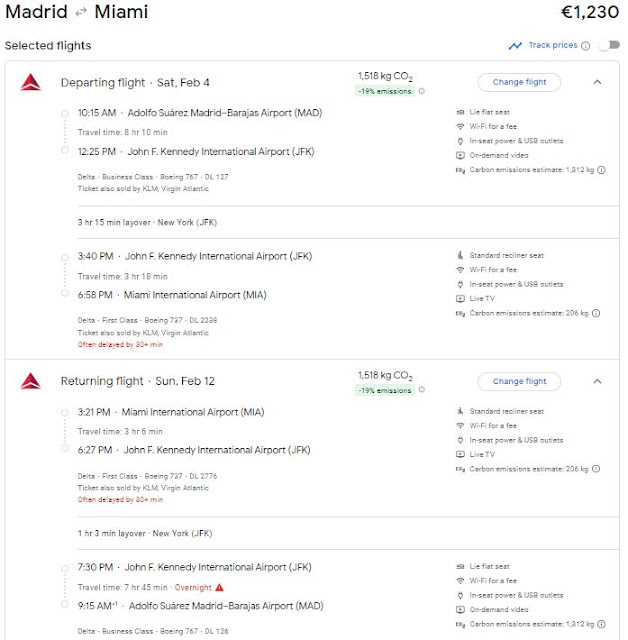Collapse the returning flight details chevron
The image size is (628, 640).
point(598,381)
